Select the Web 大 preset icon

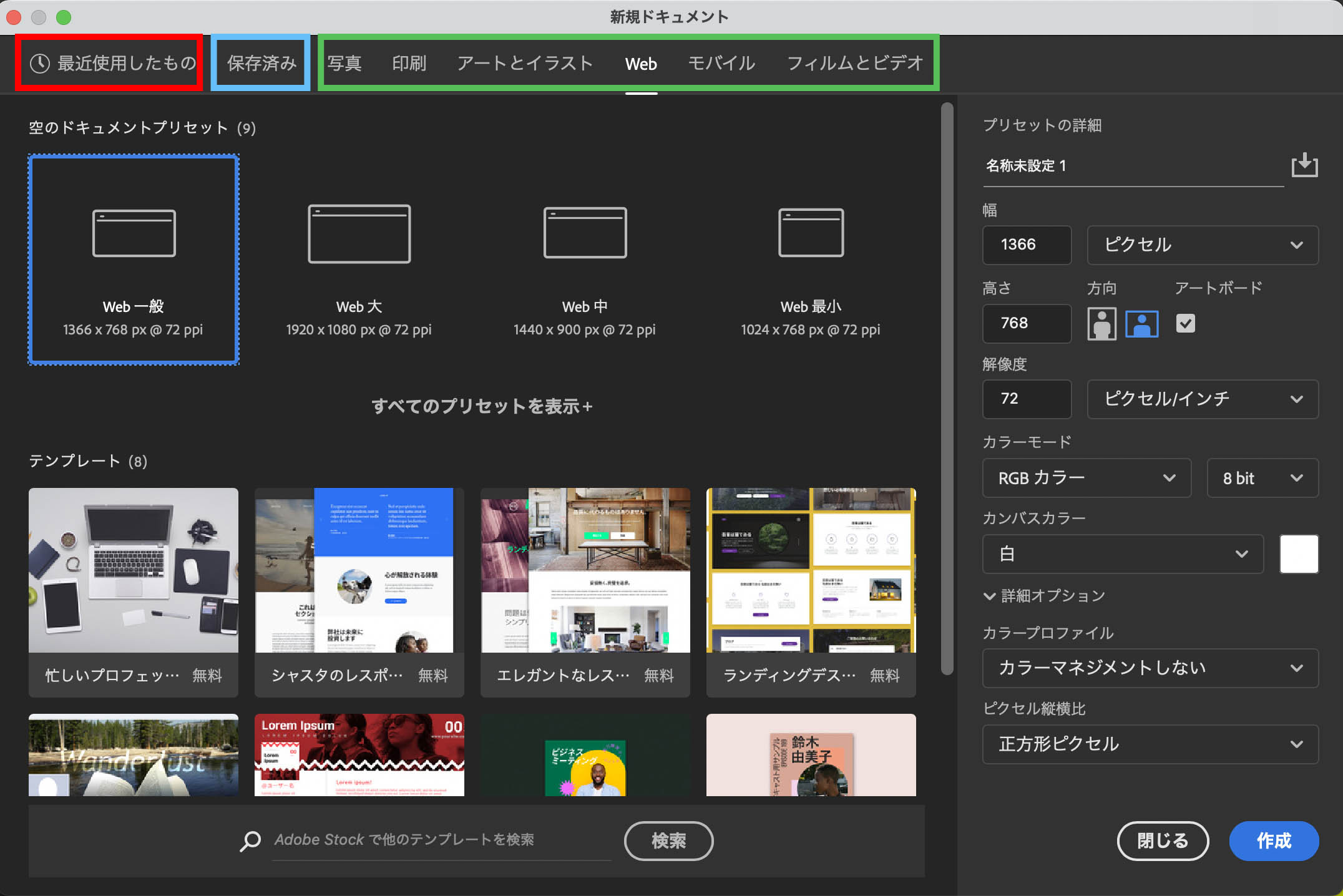[x=359, y=233]
